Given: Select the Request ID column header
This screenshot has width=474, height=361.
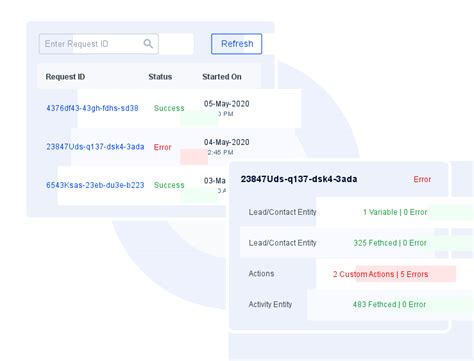Looking at the screenshot, I should pyautogui.click(x=65, y=77).
